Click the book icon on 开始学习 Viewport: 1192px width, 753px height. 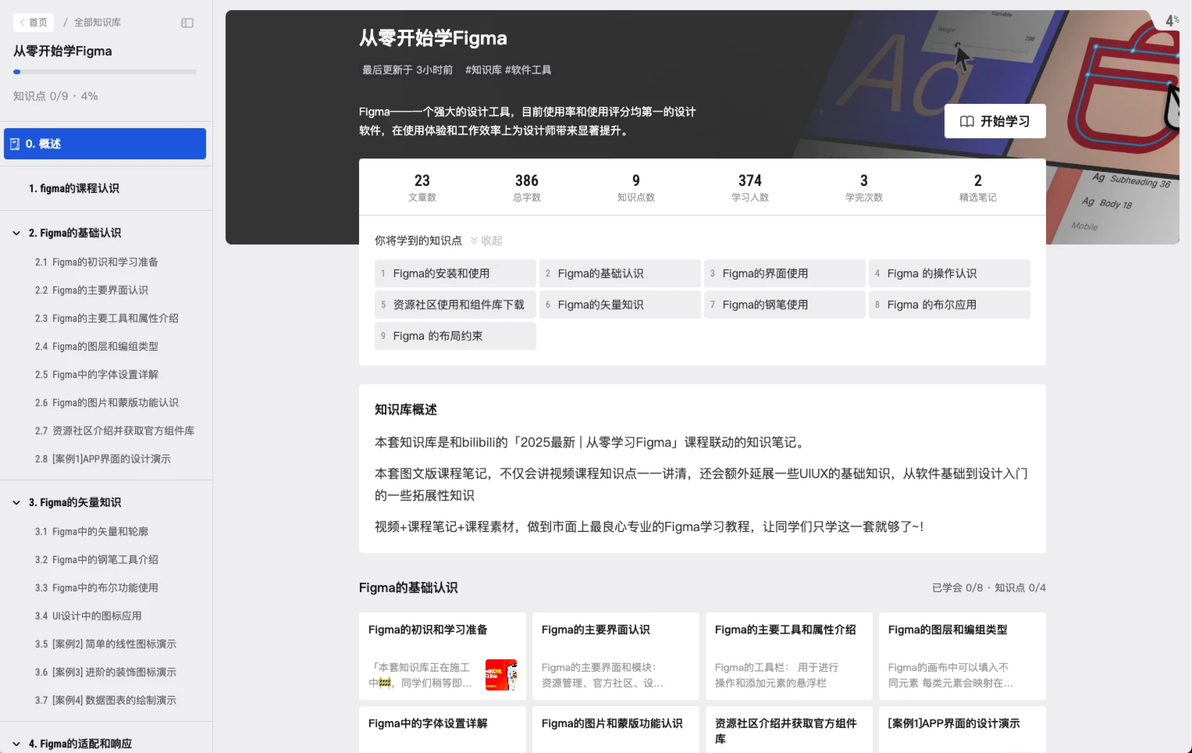[966, 122]
